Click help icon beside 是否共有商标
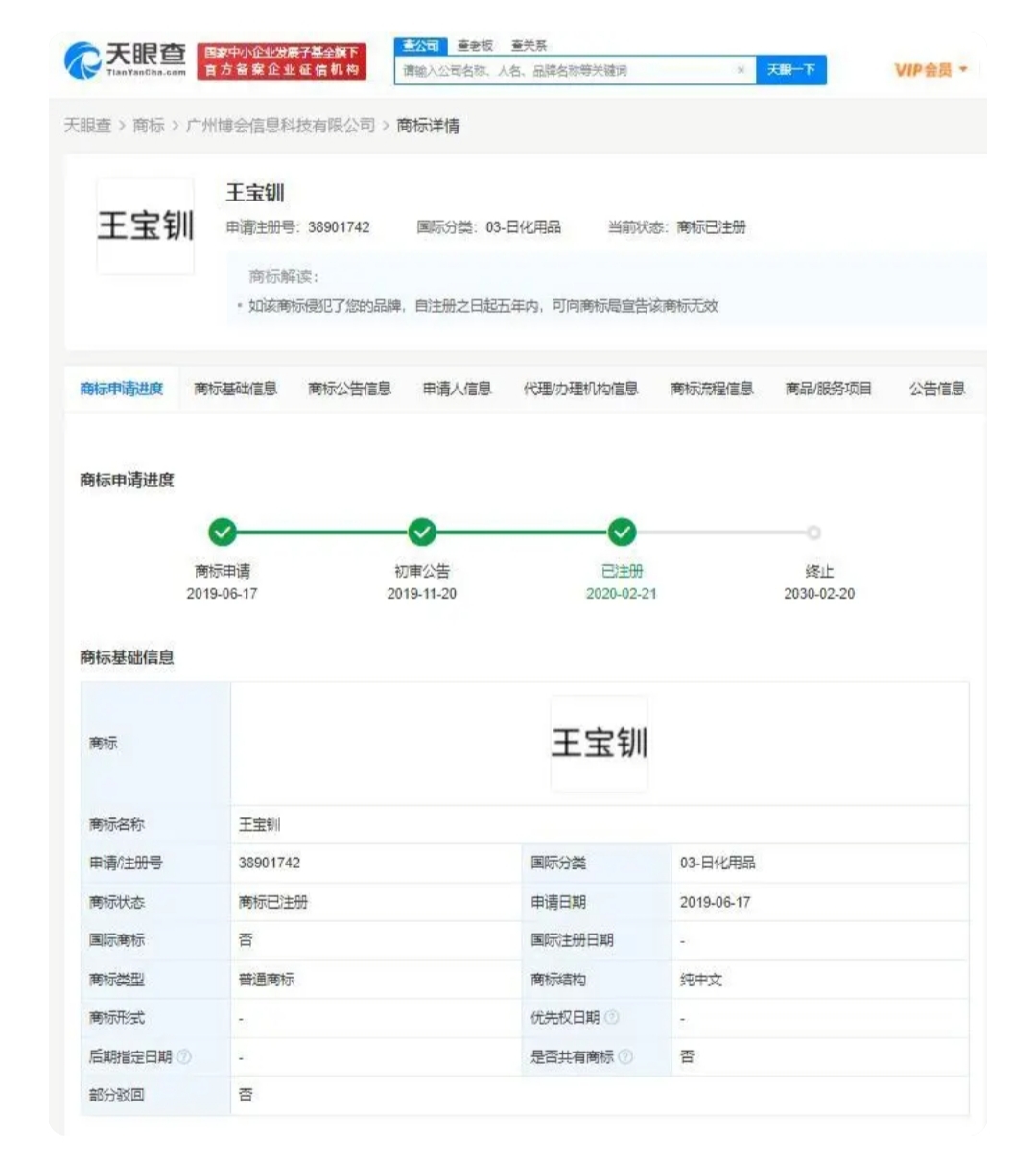Image resolution: width=1036 pixels, height=1160 pixels. pos(625,1056)
